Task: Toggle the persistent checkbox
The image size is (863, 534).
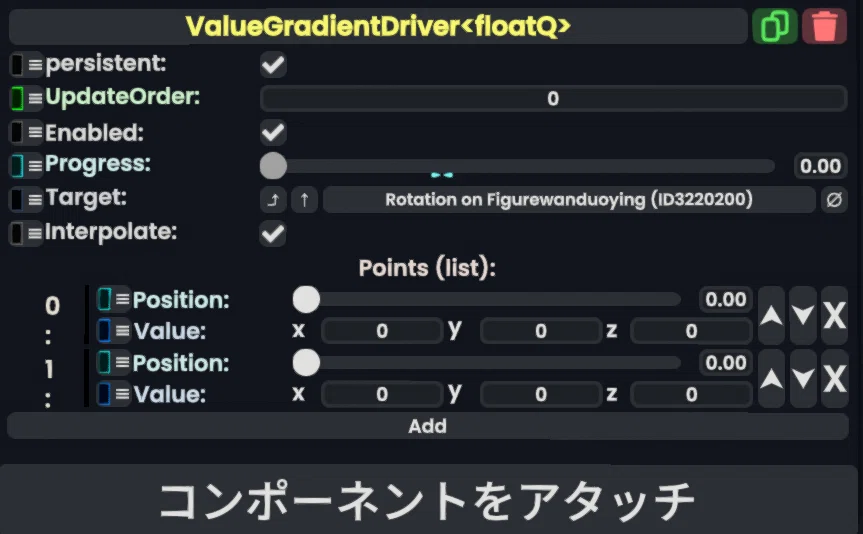Action: pos(273,65)
